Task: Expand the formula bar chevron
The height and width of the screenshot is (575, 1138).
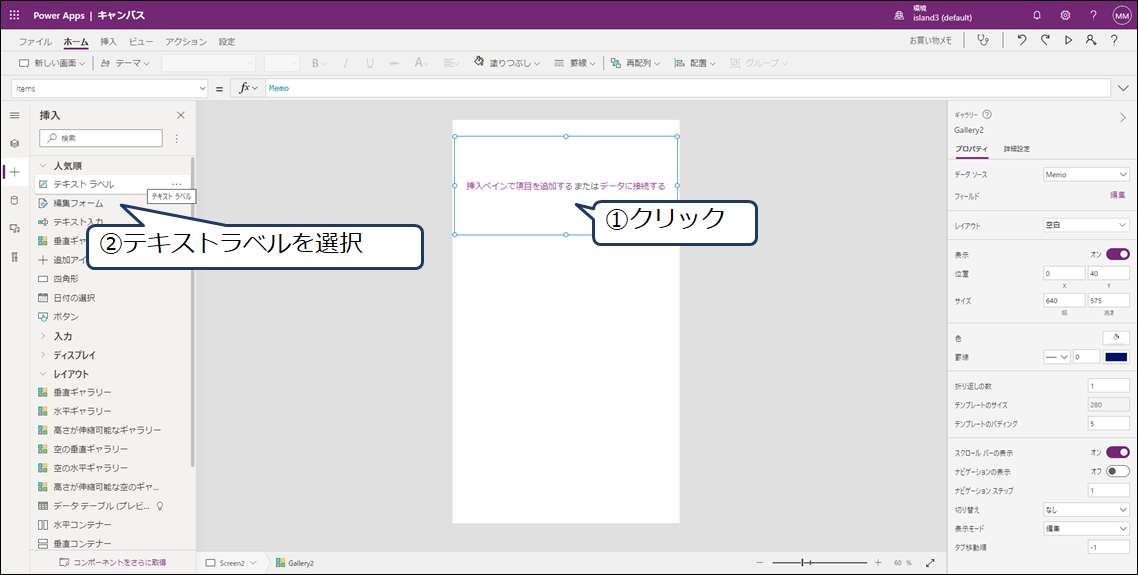Action: coord(1123,89)
